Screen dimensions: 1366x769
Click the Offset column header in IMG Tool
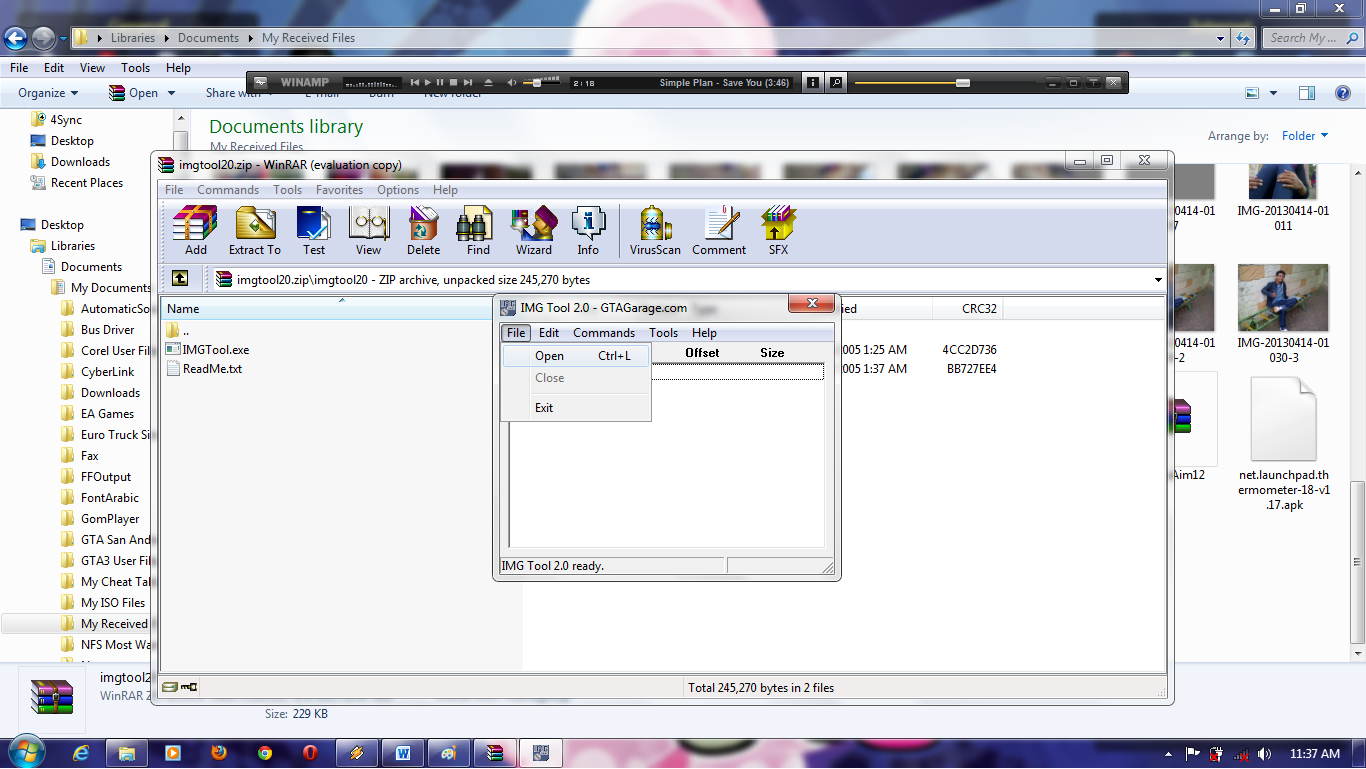click(702, 353)
